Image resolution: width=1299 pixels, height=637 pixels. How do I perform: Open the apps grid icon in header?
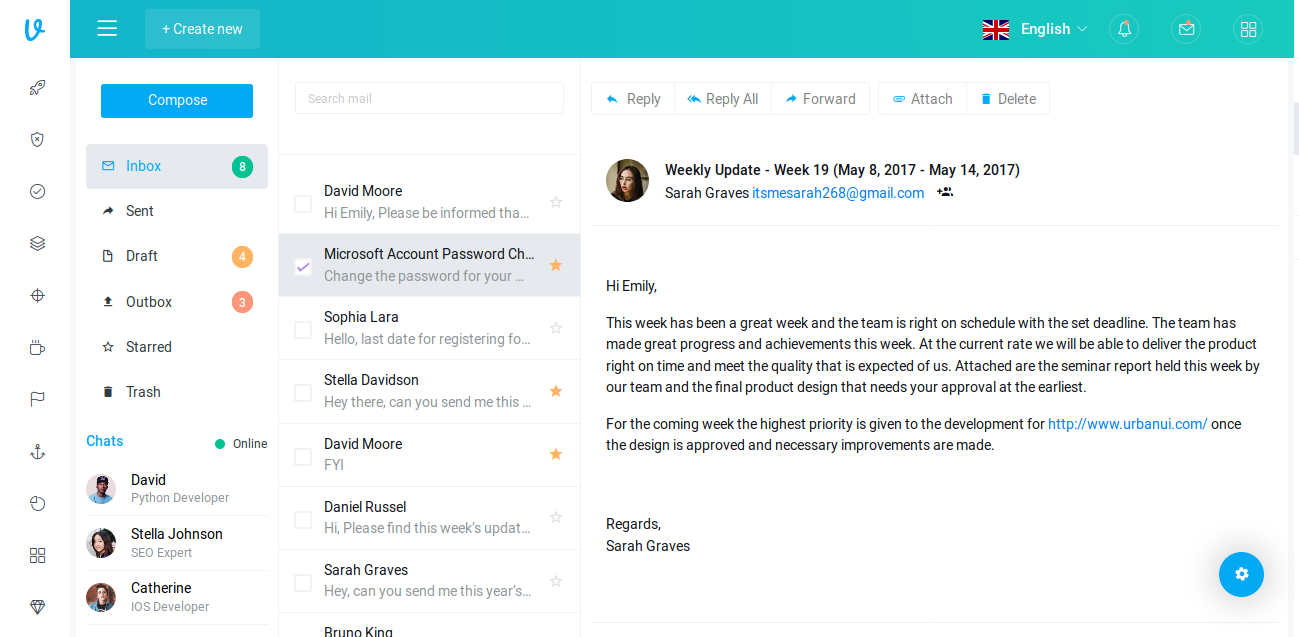pyautogui.click(x=1248, y=29)
